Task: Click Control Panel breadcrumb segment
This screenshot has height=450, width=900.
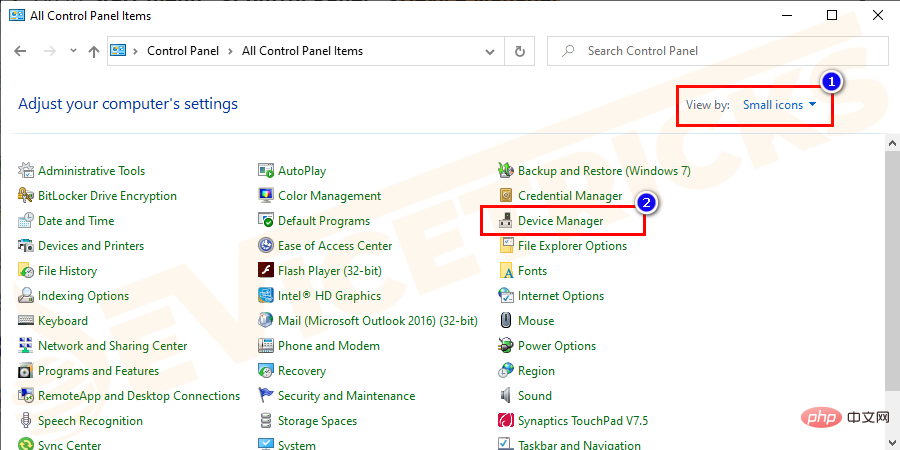Action: 183,51
